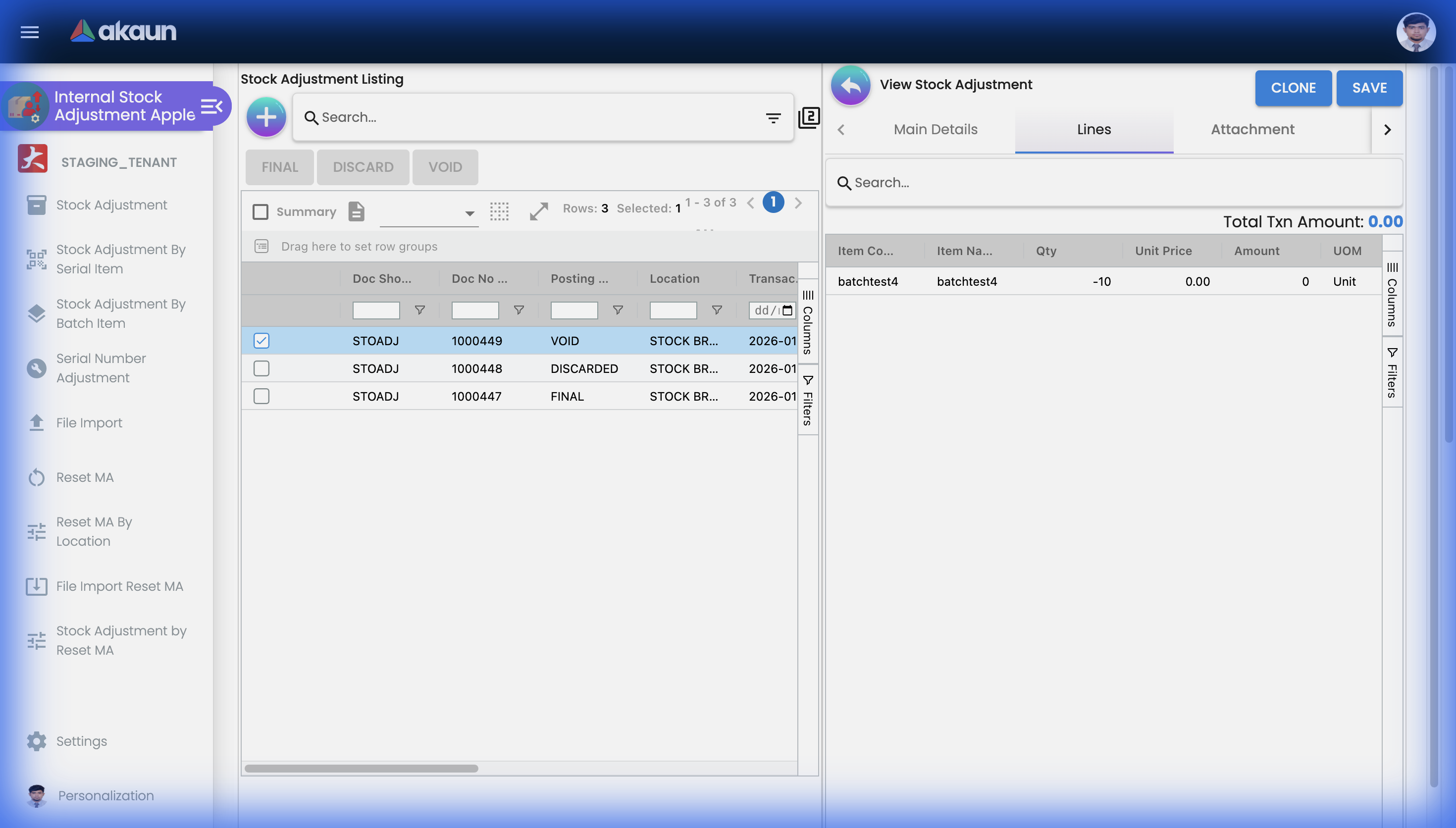Click the listing horizontal scrollbar
The height and width of the screenshot is (828, 1456).
click(362, 768)
